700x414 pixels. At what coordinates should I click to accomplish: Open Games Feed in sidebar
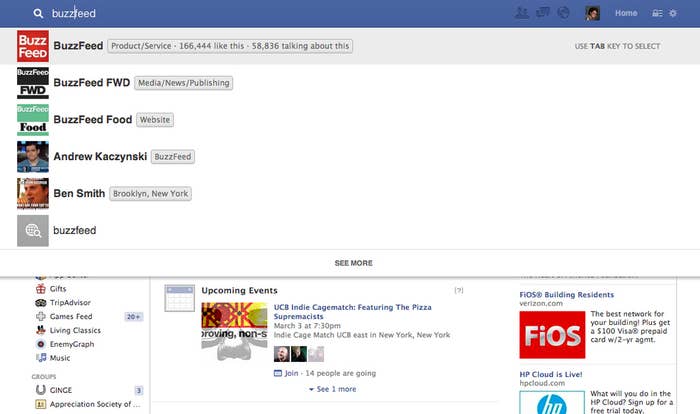(x=71, y=317)
